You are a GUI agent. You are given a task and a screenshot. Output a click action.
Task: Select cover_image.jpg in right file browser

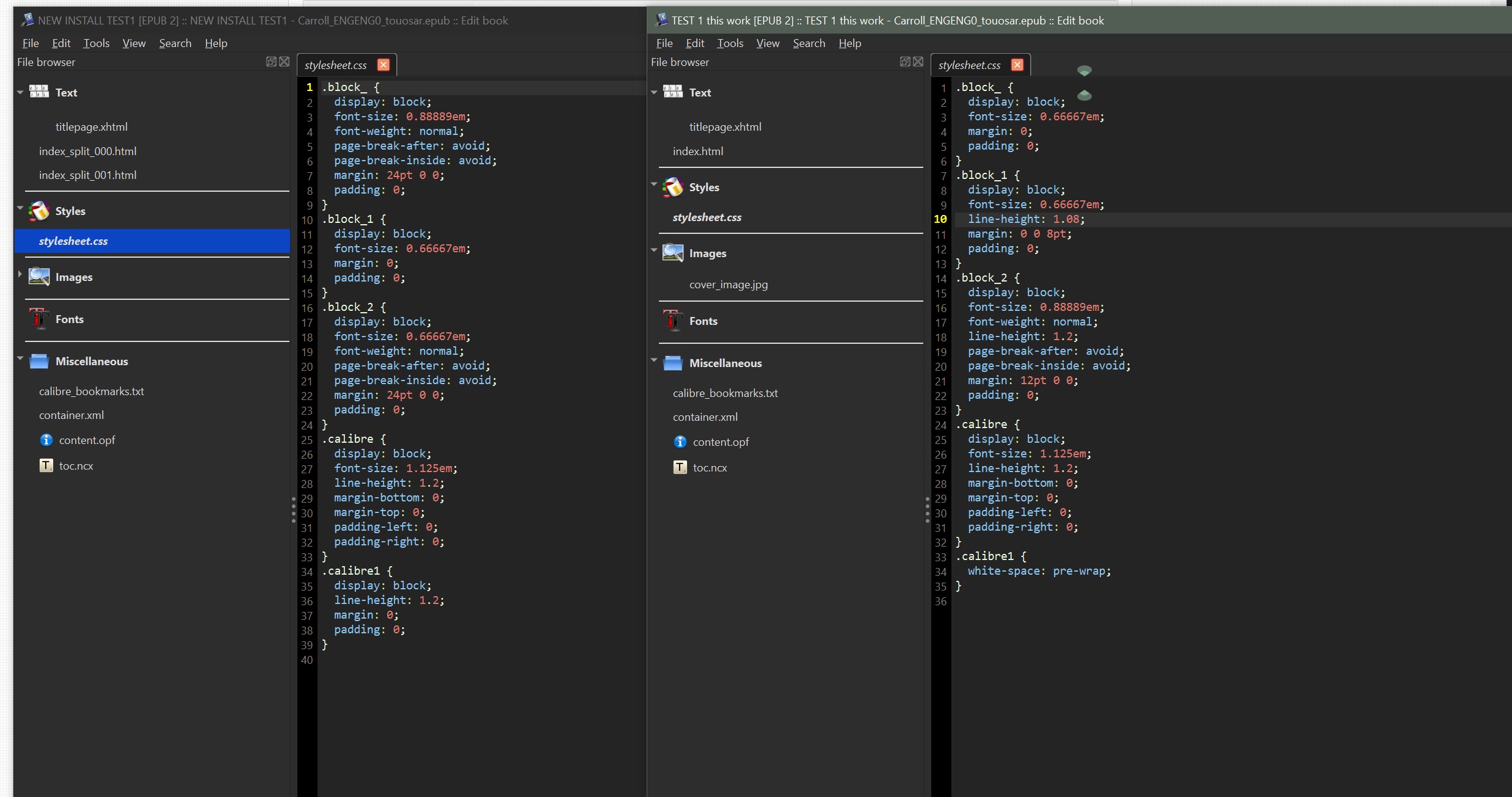pos(729,285)
